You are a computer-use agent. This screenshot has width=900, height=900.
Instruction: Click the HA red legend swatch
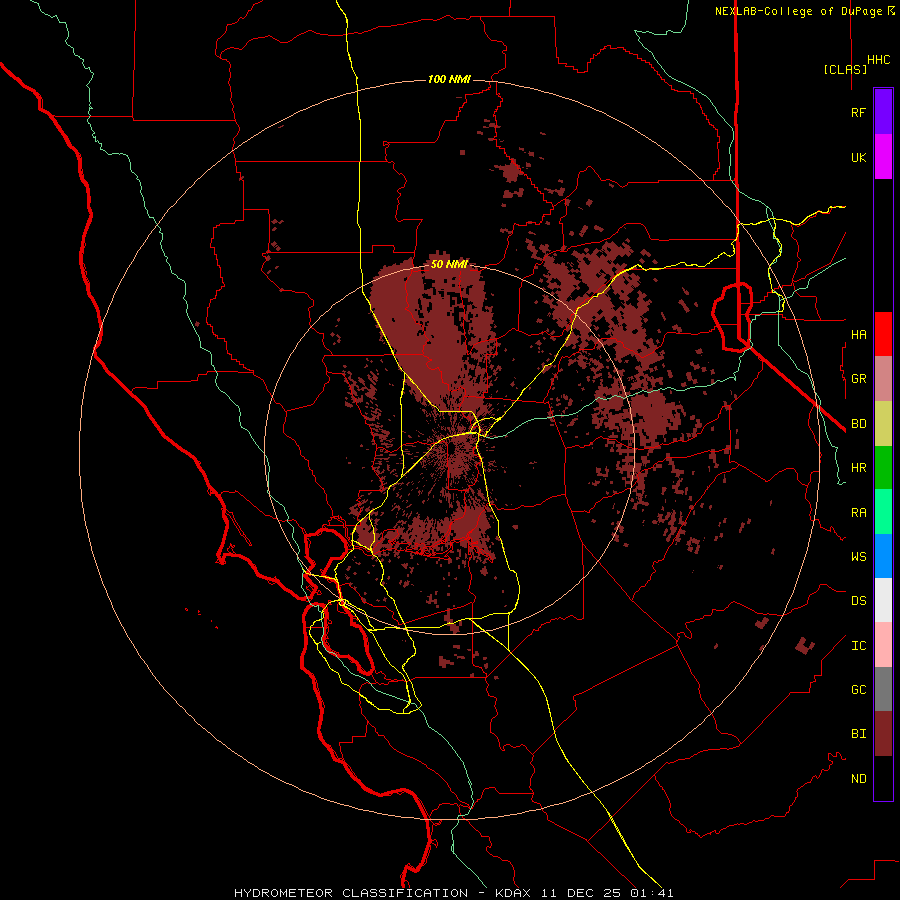click(x=883, y=334)
